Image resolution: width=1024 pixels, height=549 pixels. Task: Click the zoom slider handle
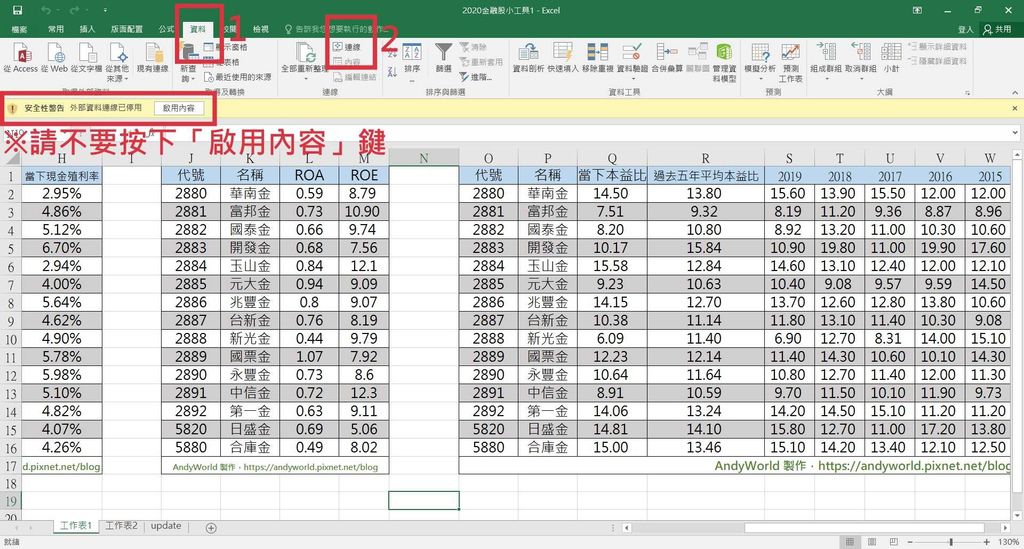pos(951,542)
